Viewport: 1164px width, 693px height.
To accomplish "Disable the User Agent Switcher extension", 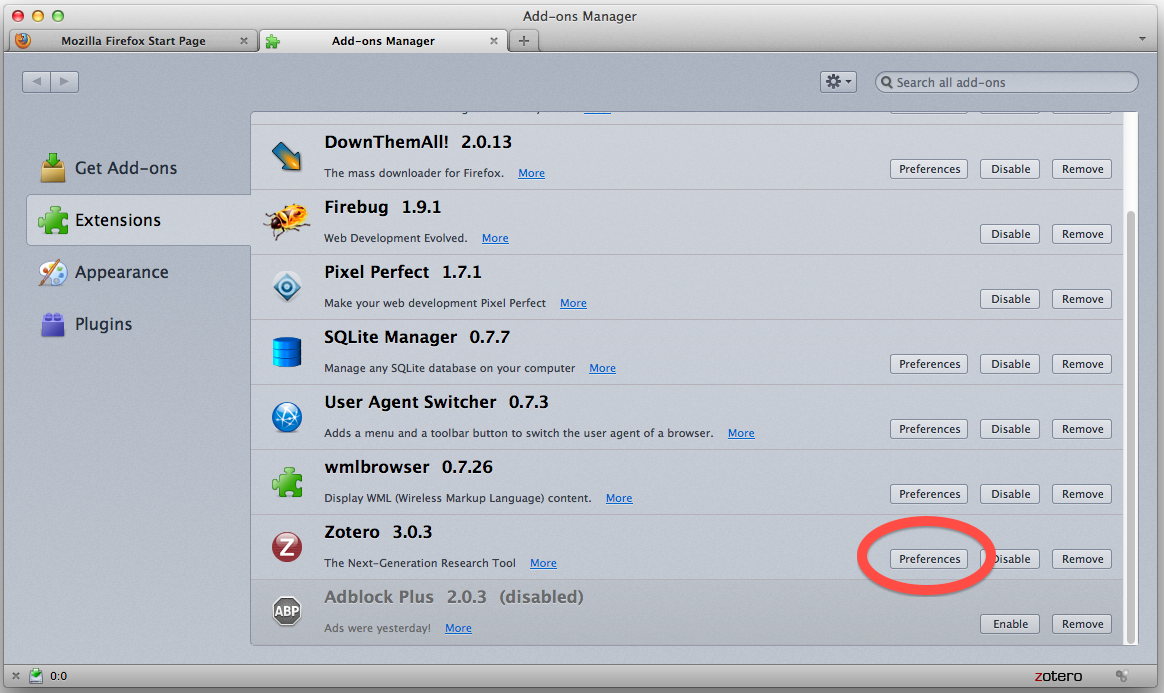I will point(1010,429).
